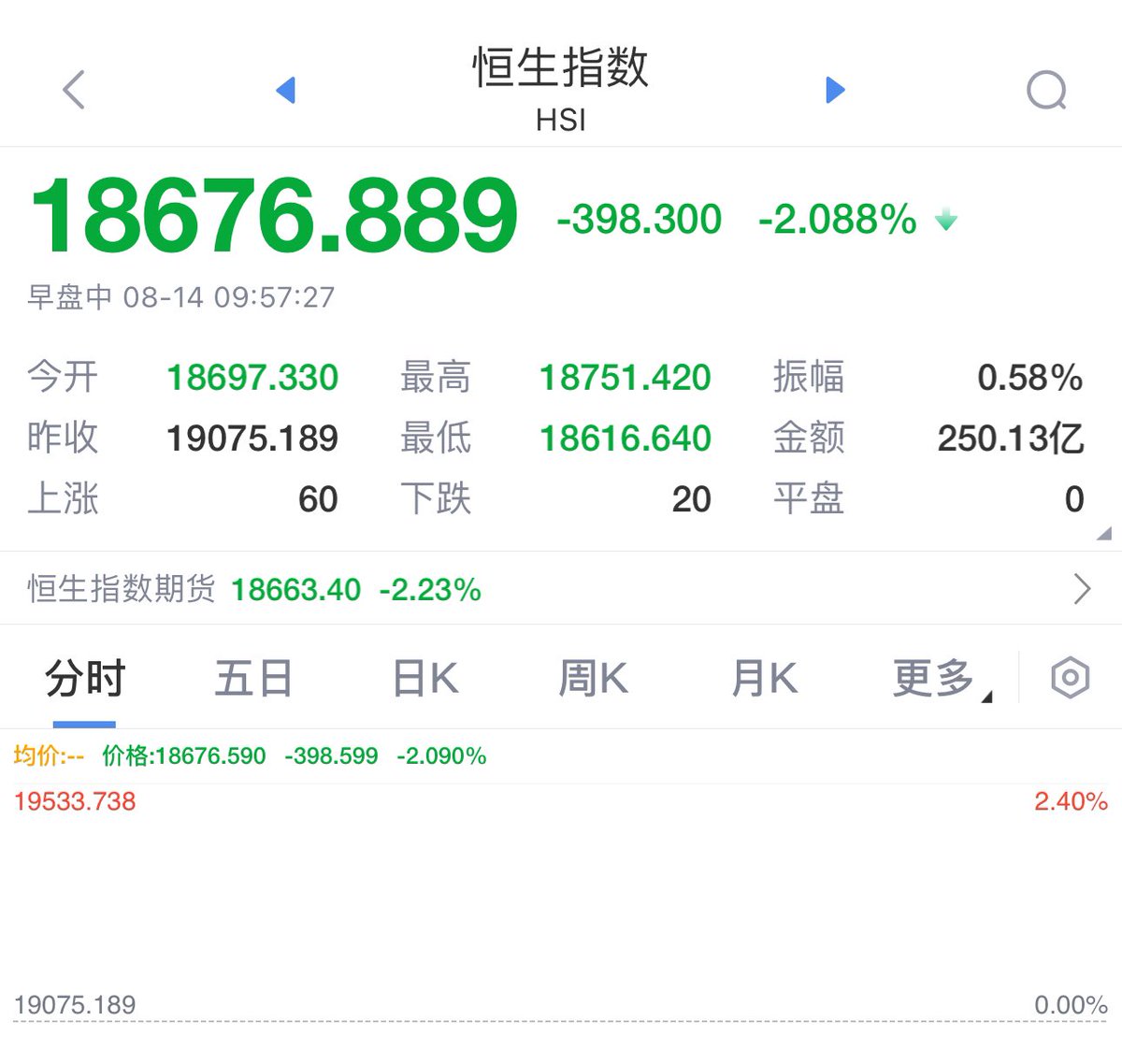Tap the main price 18676.889

click(274, 217)
